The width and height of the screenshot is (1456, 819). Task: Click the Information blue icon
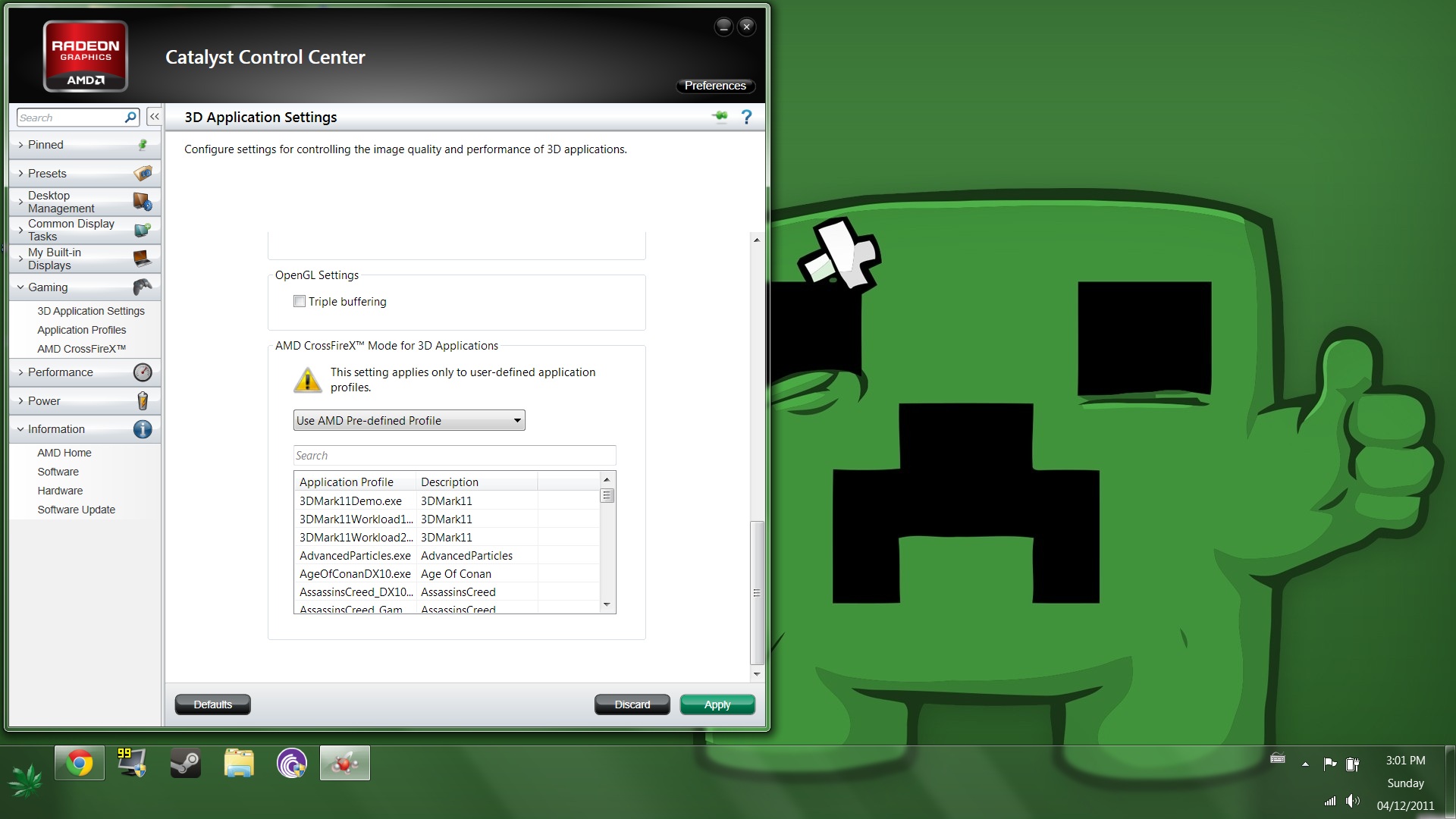142,429
